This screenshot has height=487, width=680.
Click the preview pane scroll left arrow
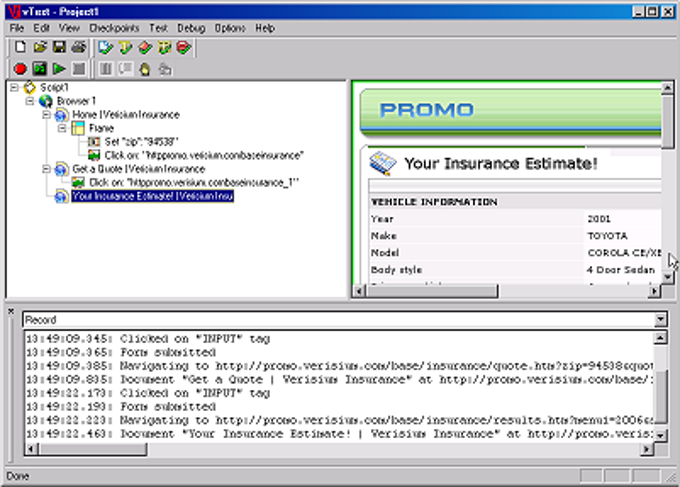359,291
